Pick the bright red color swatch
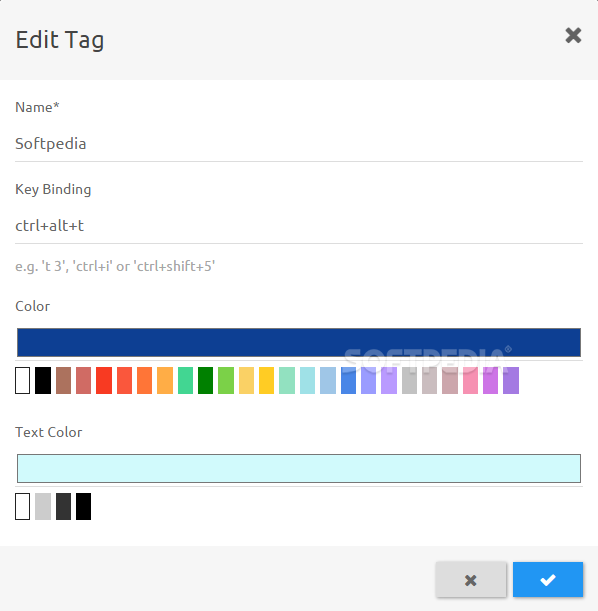Screen dimensions: 598x611 (x=104, y=380)
